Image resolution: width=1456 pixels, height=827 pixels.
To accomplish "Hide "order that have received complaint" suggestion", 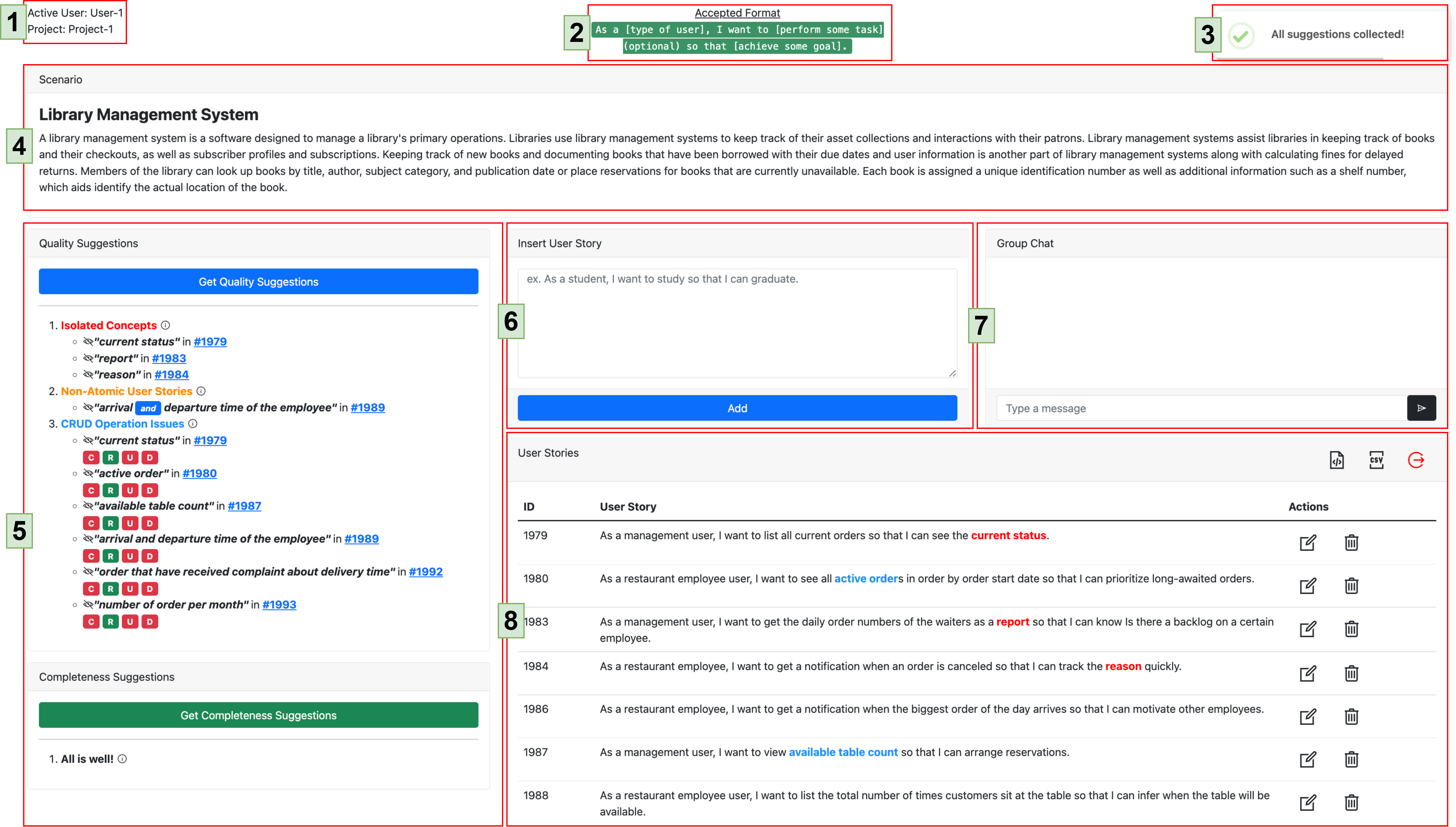I will tap(88, 572).
